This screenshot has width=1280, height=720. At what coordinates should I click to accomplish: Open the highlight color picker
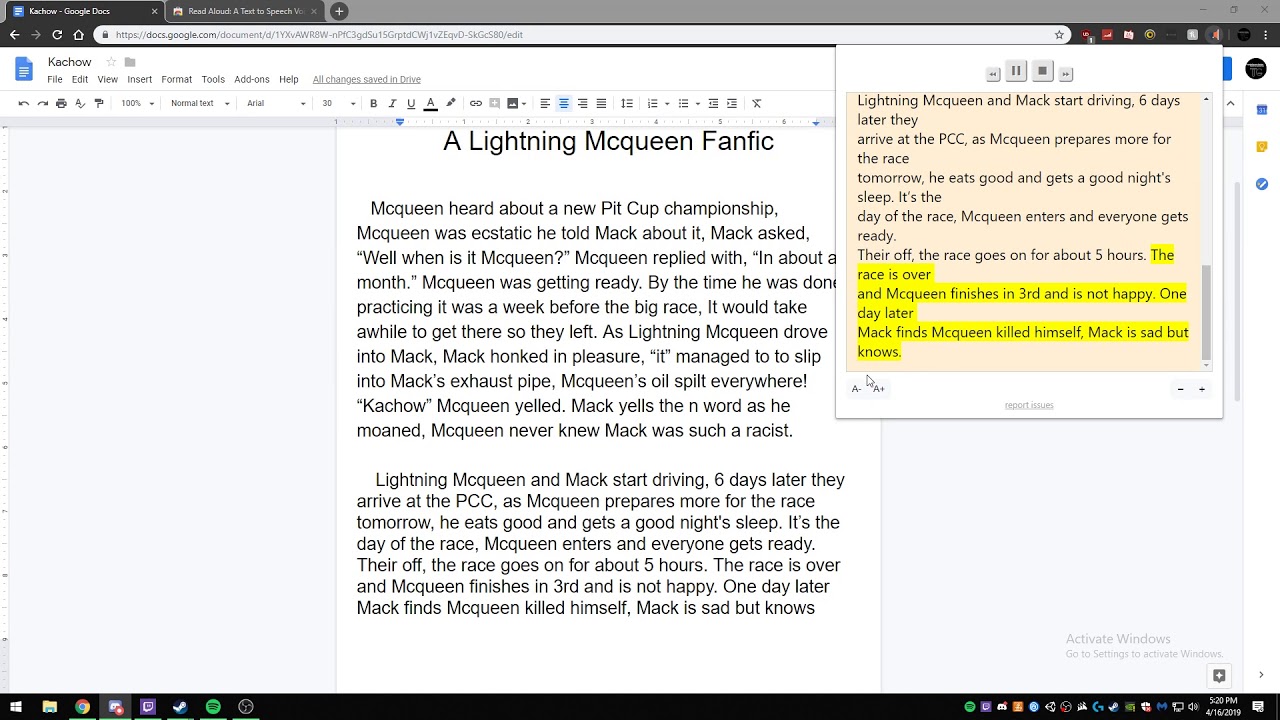[451, 103]
